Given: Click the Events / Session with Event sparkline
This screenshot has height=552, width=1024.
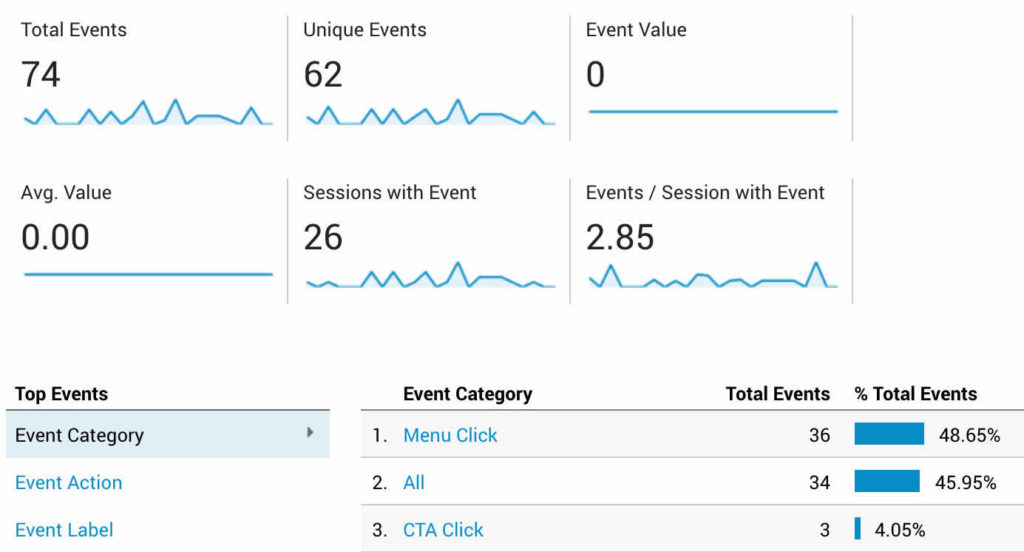Looking at the screenshot, I should [x=713, y=276].
